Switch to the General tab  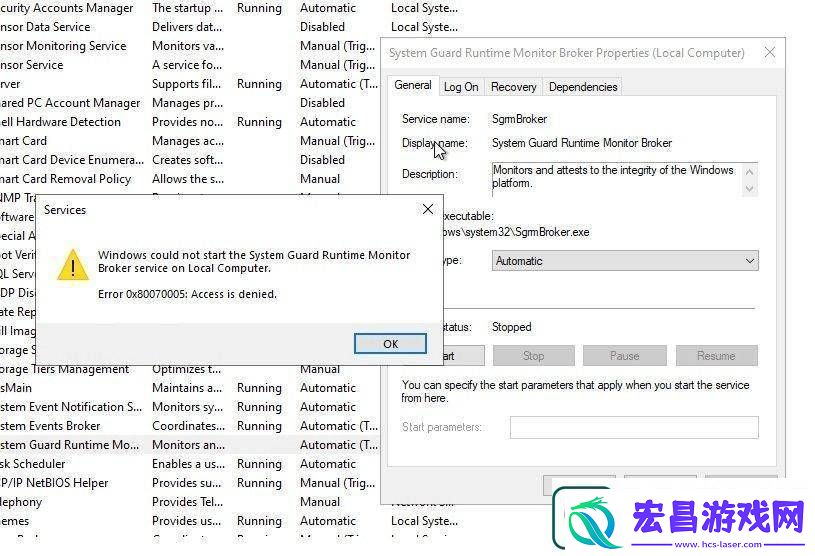413,85
